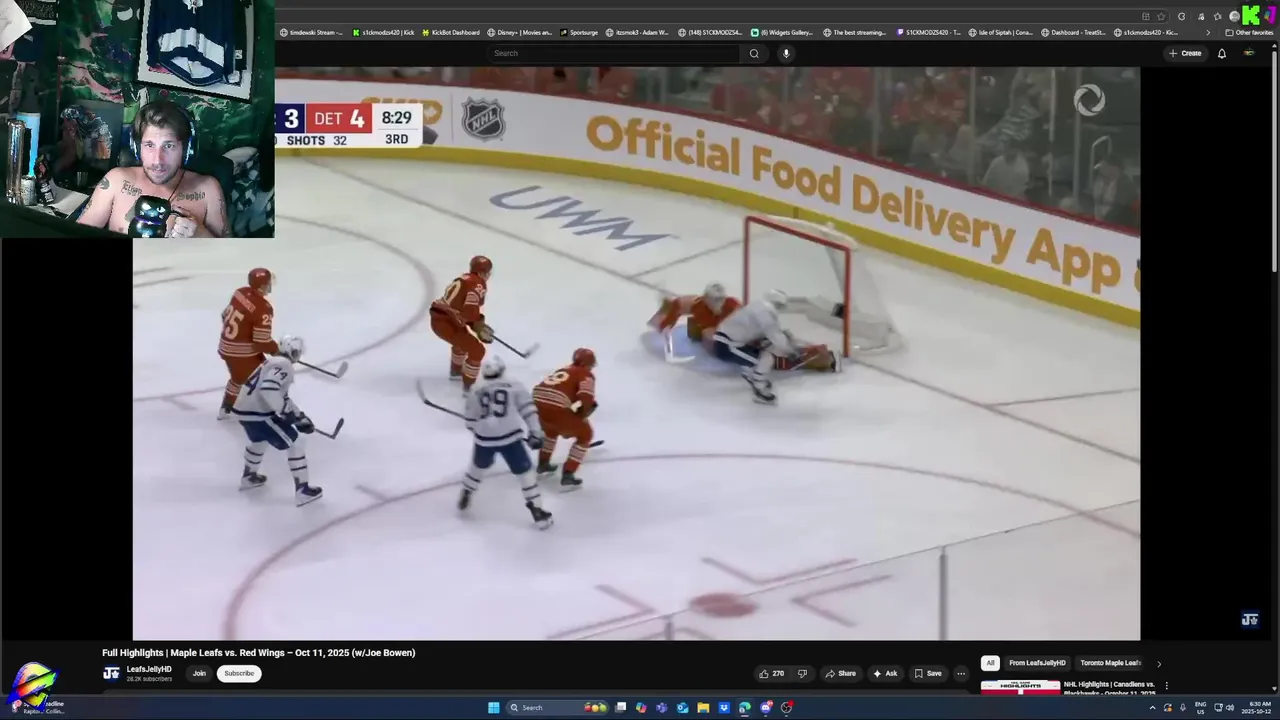
Task: Open Outlook from taskbar
Action: point(682,708)
